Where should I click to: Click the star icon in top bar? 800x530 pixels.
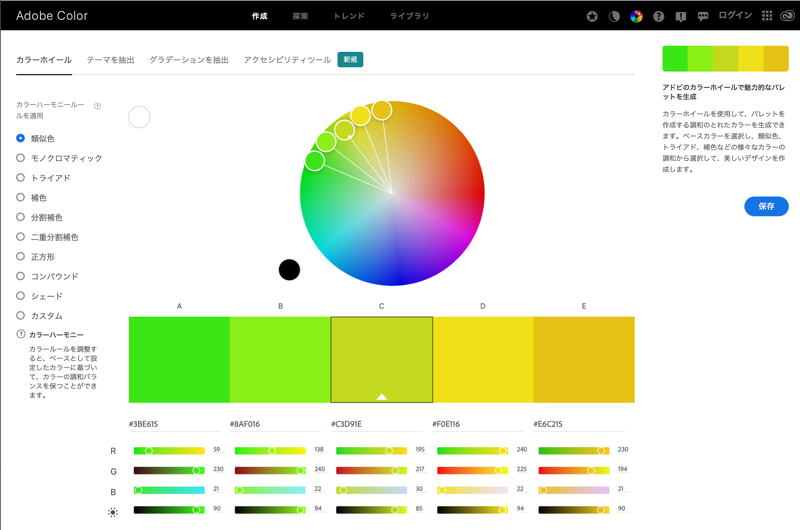pos(592,17)
